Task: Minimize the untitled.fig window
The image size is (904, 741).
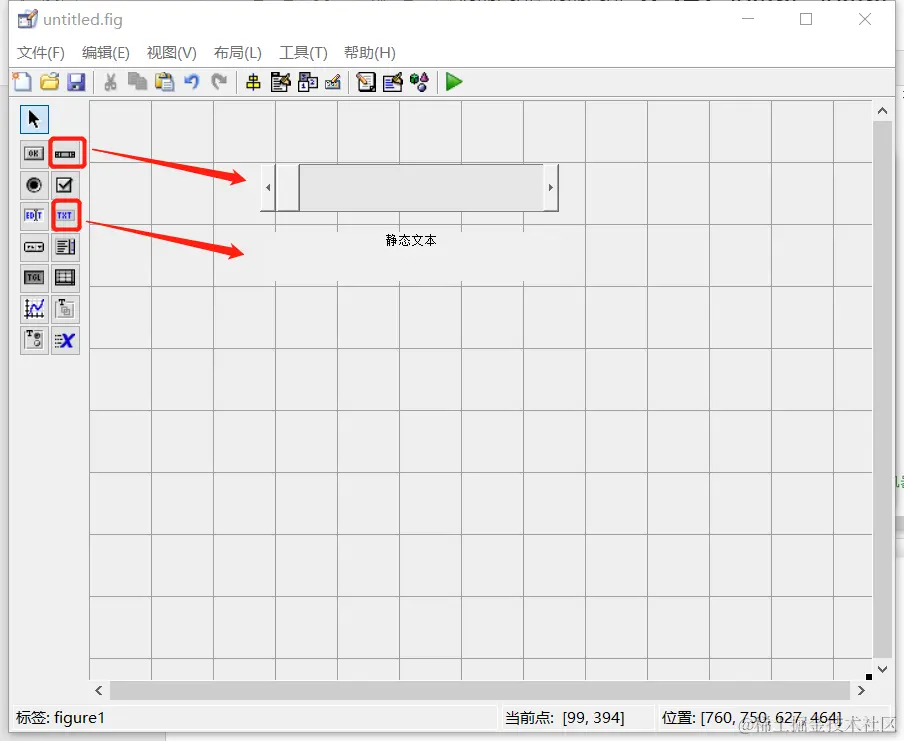Action: pyautogui.click(x=748, y=19)
